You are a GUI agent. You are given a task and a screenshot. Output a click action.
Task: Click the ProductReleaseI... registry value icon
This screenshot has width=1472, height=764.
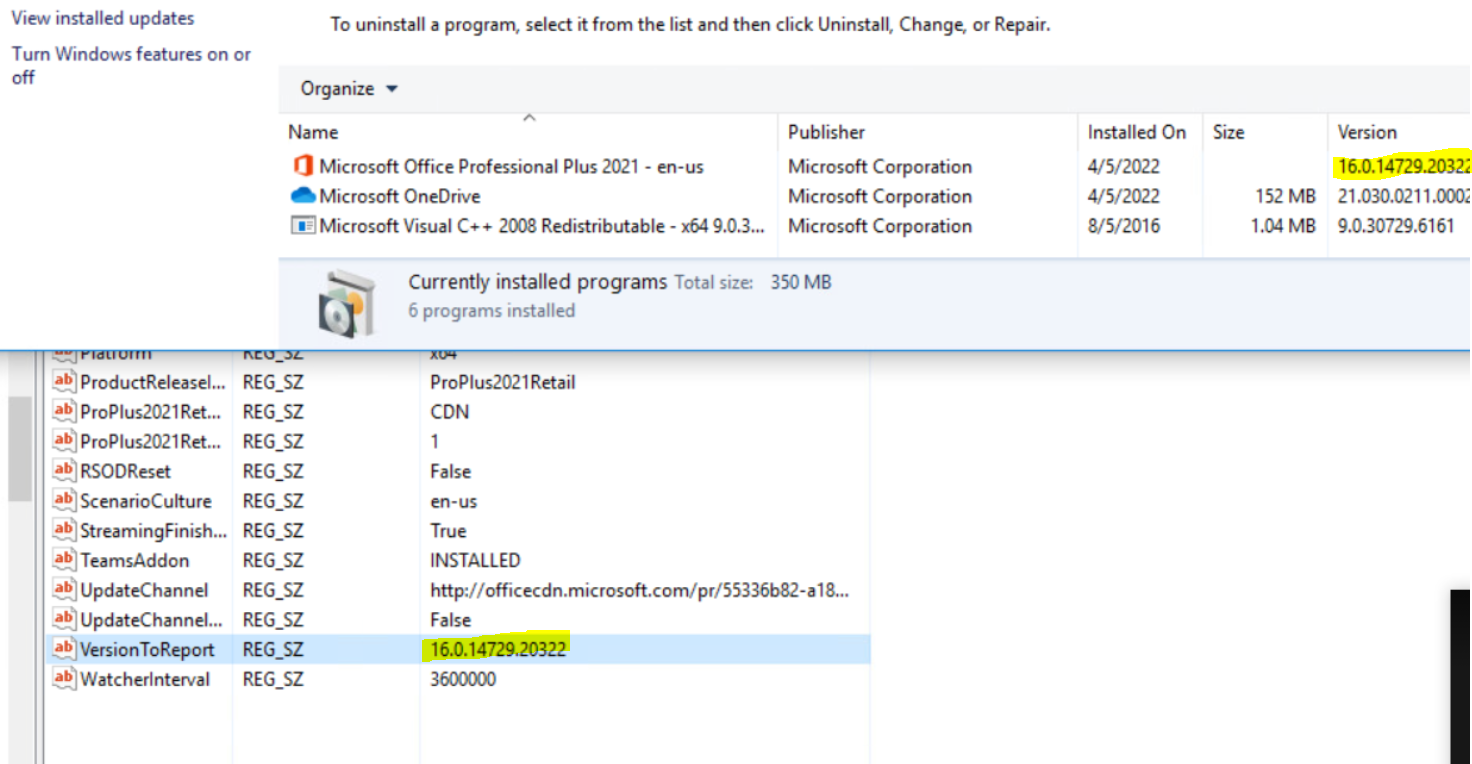pyautogui.click(x=64, y=382)
